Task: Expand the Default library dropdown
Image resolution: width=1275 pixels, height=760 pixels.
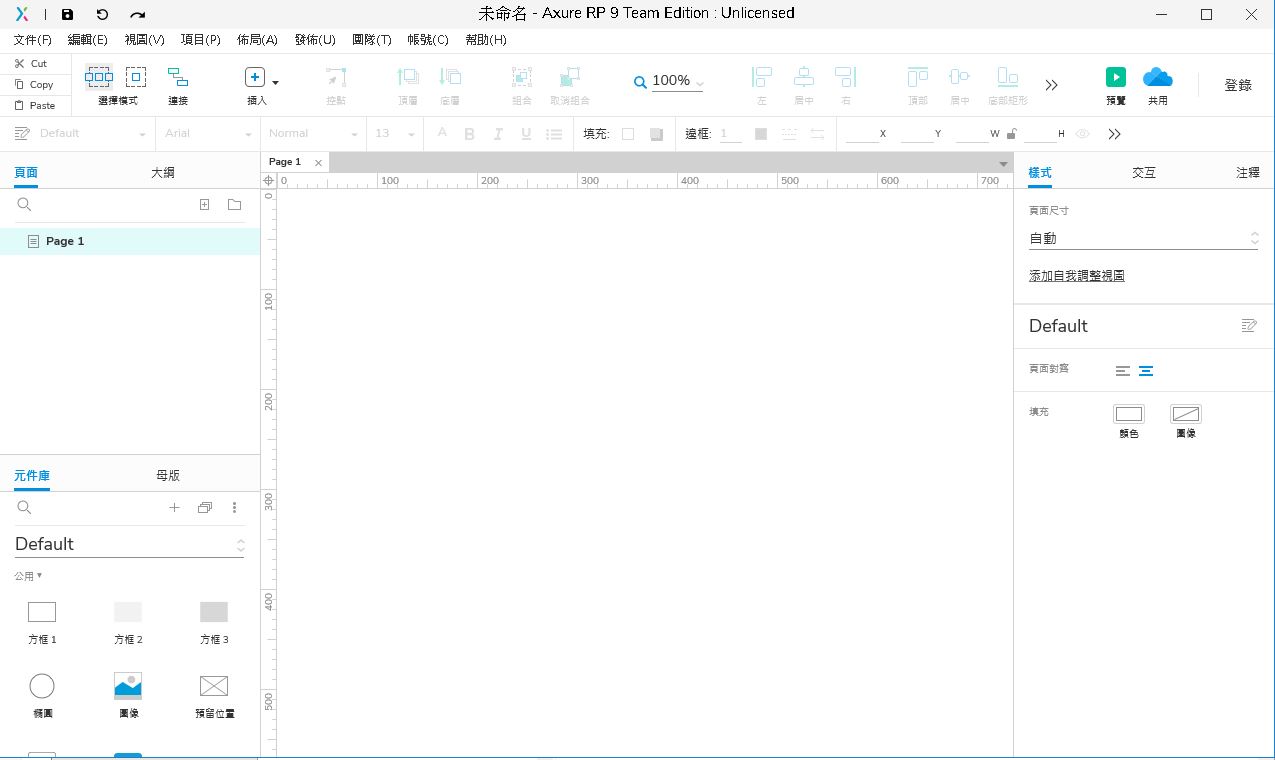Action: tap(240, 544)
